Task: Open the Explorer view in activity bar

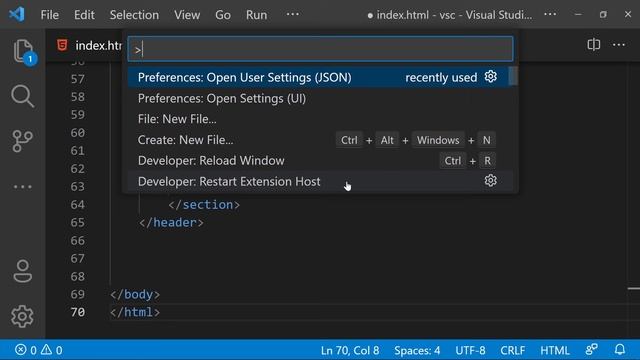Action: tap(23, 51)
